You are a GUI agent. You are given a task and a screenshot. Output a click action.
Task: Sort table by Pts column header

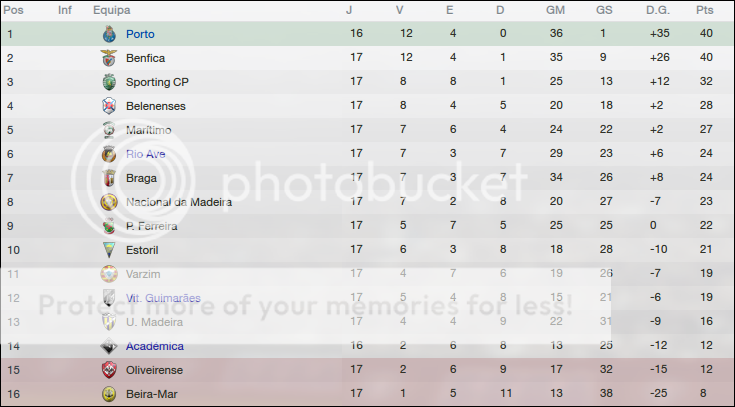(705, 10)
